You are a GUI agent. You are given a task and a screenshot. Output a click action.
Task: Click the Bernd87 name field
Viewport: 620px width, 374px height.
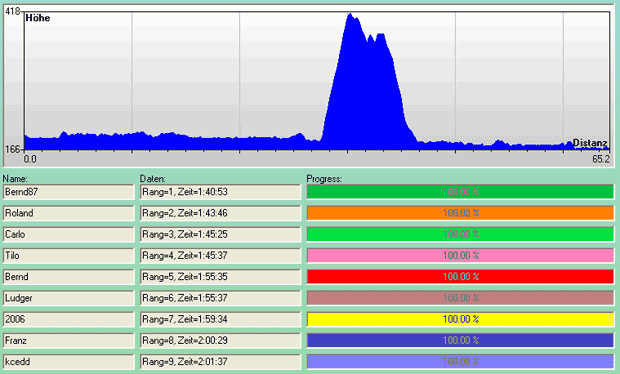[69, 192]
